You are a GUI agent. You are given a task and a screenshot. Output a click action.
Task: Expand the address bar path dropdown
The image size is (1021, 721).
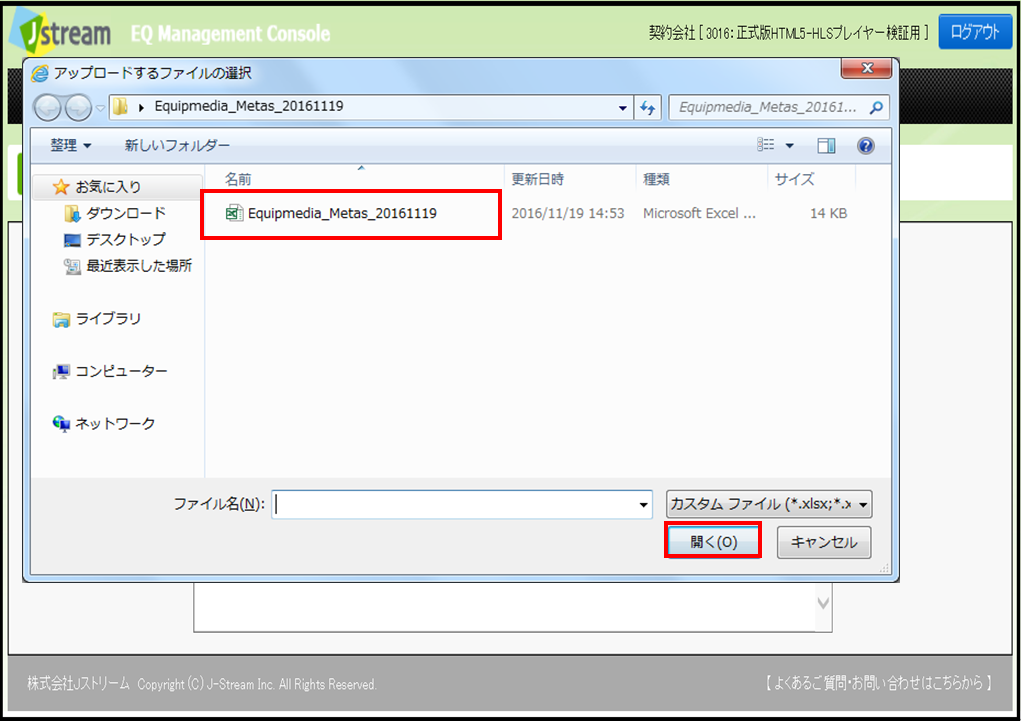coord(623,107)
